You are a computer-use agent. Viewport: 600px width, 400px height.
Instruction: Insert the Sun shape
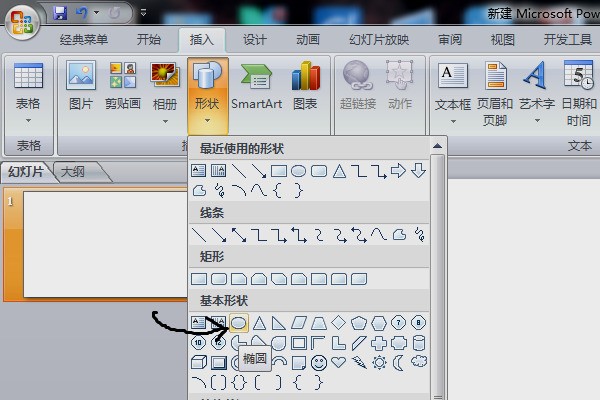379,362
